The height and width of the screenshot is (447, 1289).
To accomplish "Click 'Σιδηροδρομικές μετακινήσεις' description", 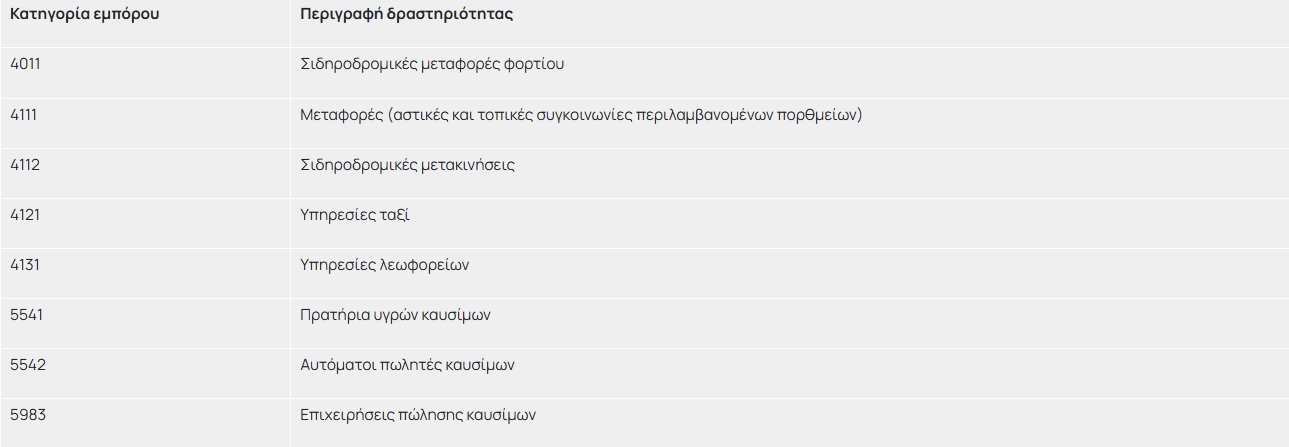I will tap(407, 165).
